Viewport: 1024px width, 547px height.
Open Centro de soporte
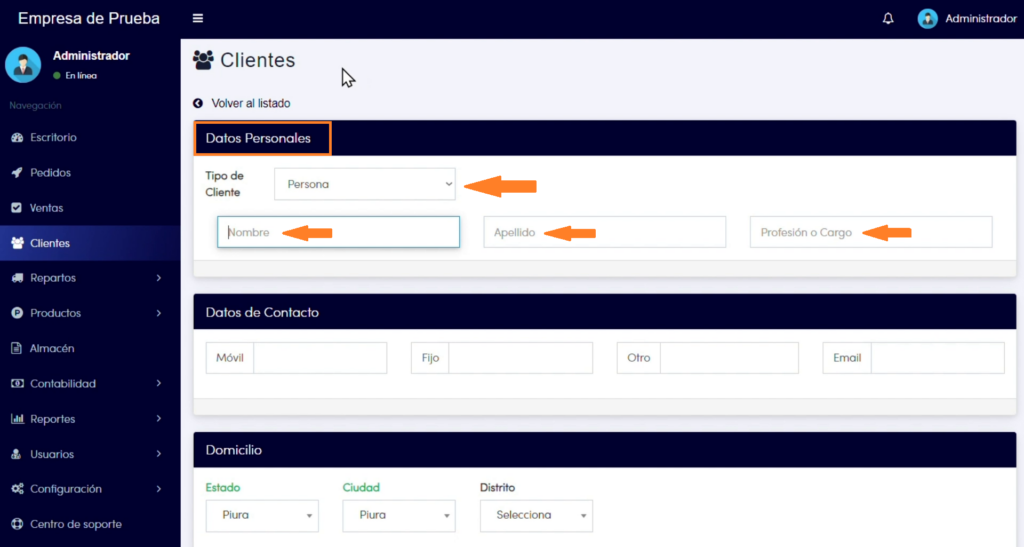(x=90, y=524)
